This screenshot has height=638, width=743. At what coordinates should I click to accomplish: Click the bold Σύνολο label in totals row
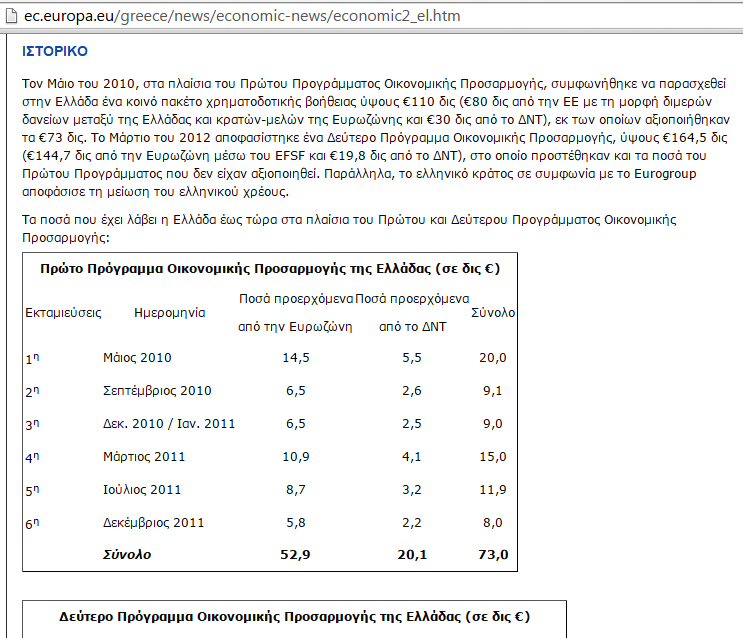(x=126, y=554)
